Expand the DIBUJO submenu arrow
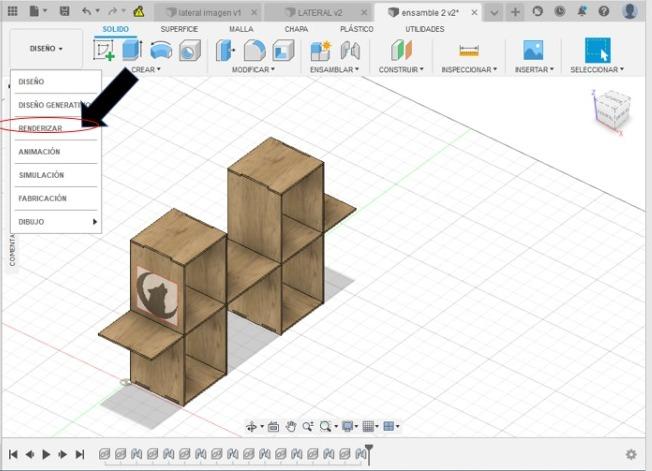The height and width of the screenshot is (471, 652). point(95,221)
